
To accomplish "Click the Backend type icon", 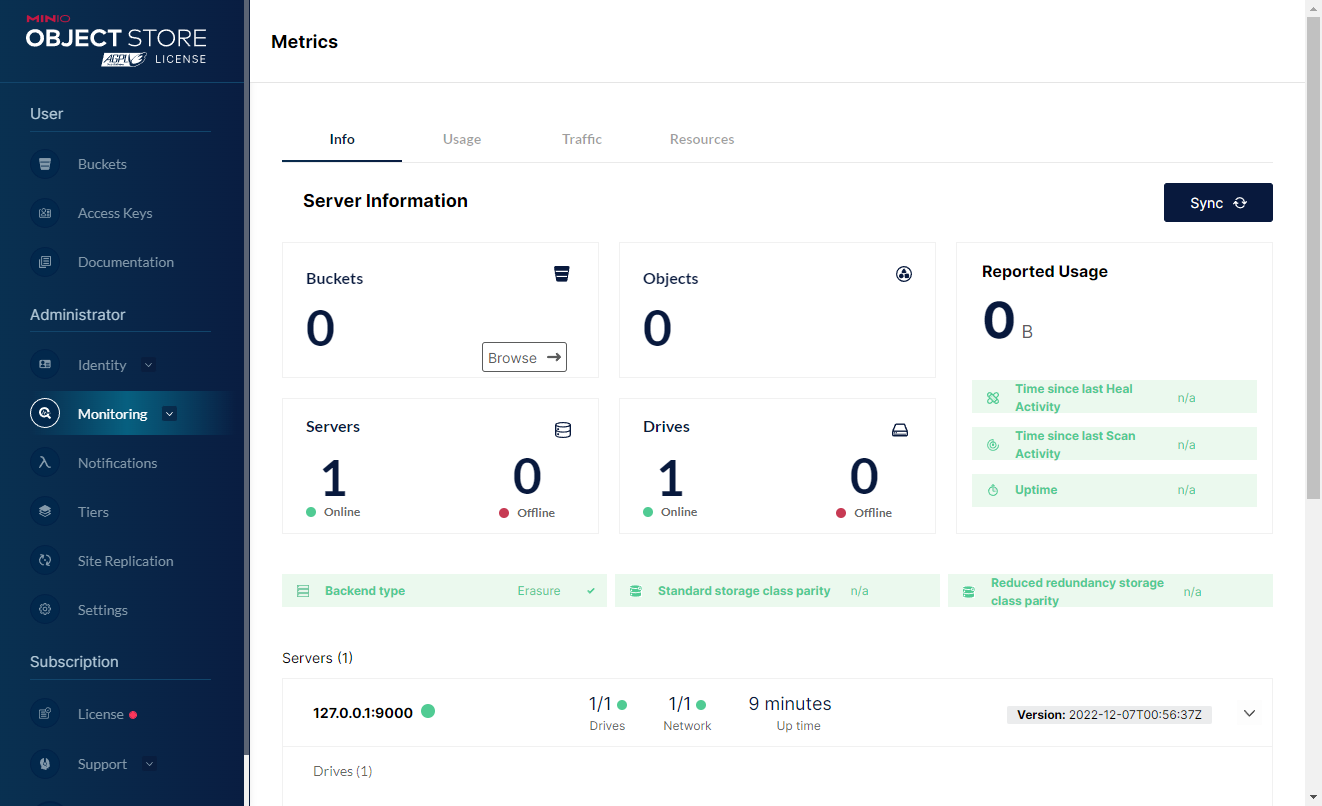I will [x=303, y=591].
